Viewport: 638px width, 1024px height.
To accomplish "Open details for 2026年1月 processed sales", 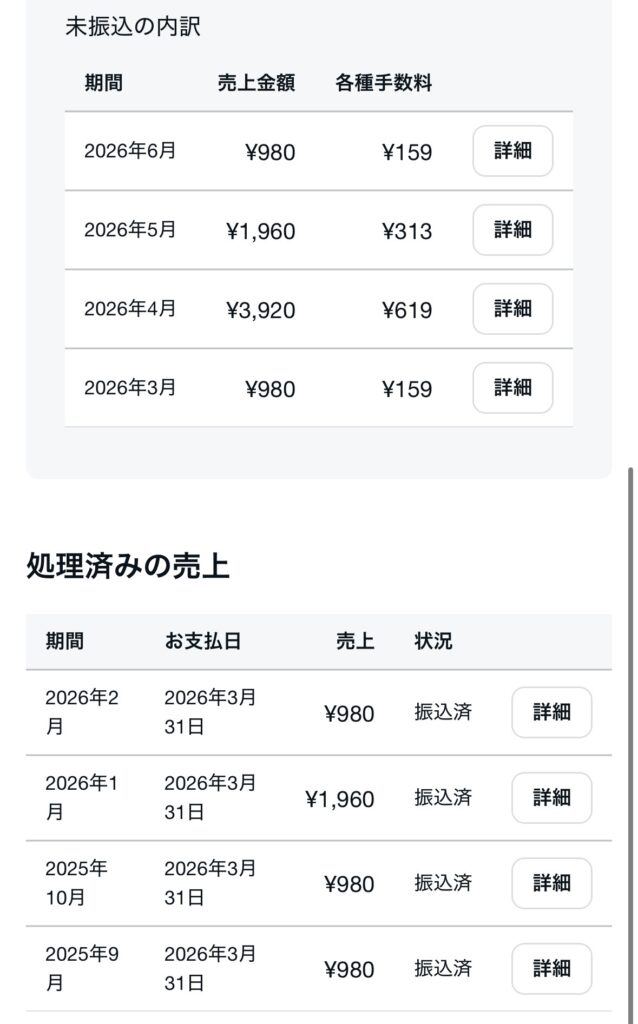I will click(552, 798).
